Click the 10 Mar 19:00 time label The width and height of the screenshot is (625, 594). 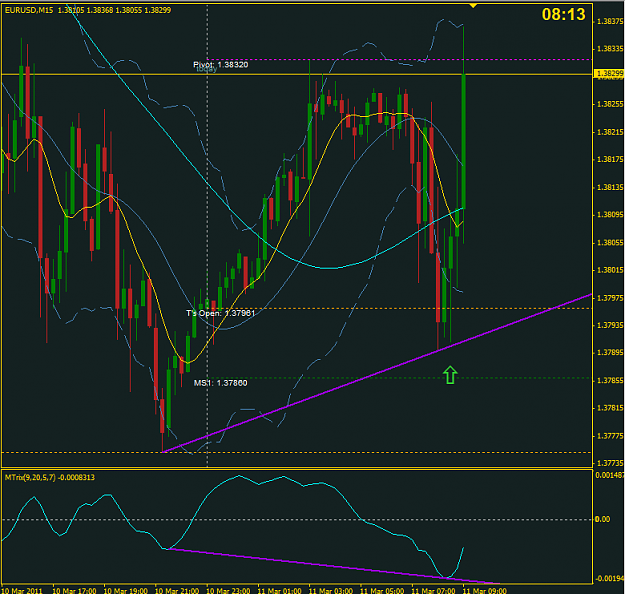click(x=126, y=590)
